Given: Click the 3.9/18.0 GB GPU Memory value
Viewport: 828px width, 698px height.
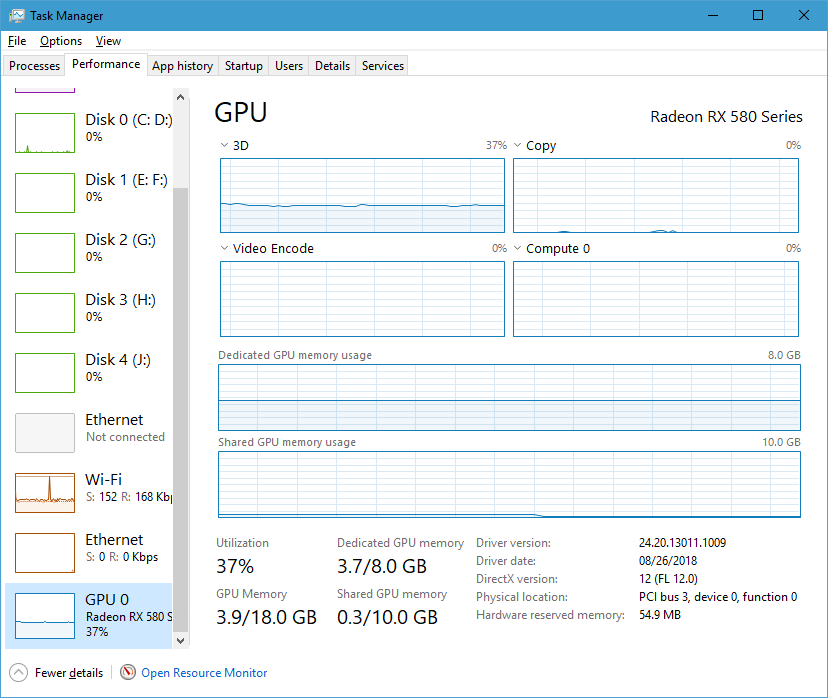Looking at the screenshot, I should pyautogui.click(x=266, y=617).
